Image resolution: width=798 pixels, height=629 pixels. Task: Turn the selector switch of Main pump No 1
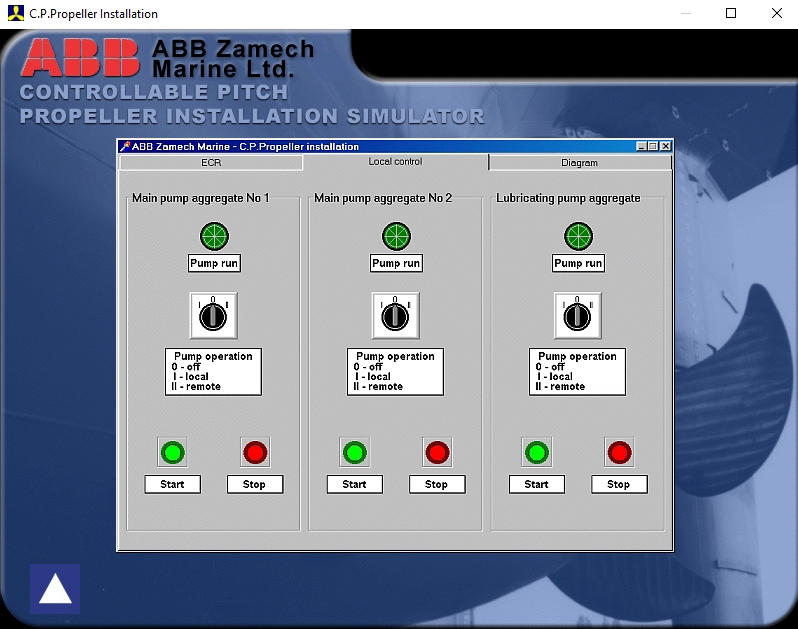pos(214,316)
